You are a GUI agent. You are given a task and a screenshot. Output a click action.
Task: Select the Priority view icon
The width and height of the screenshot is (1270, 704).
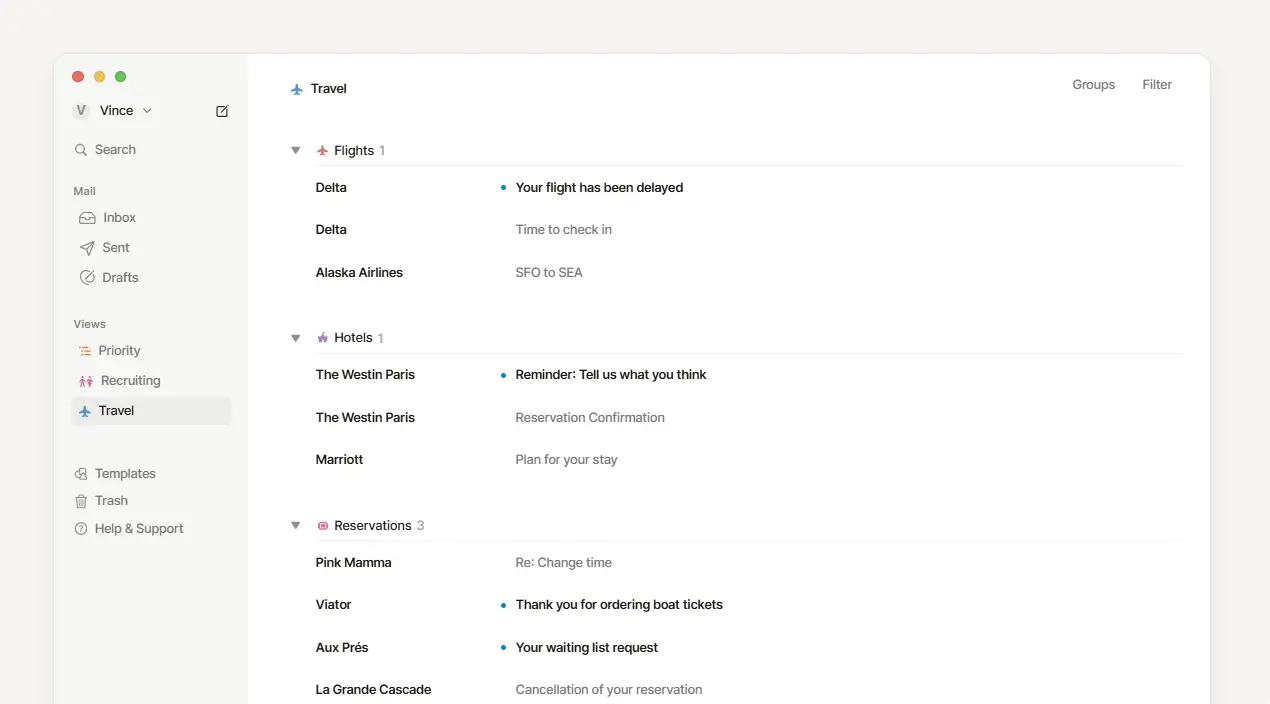coord(83,351)
